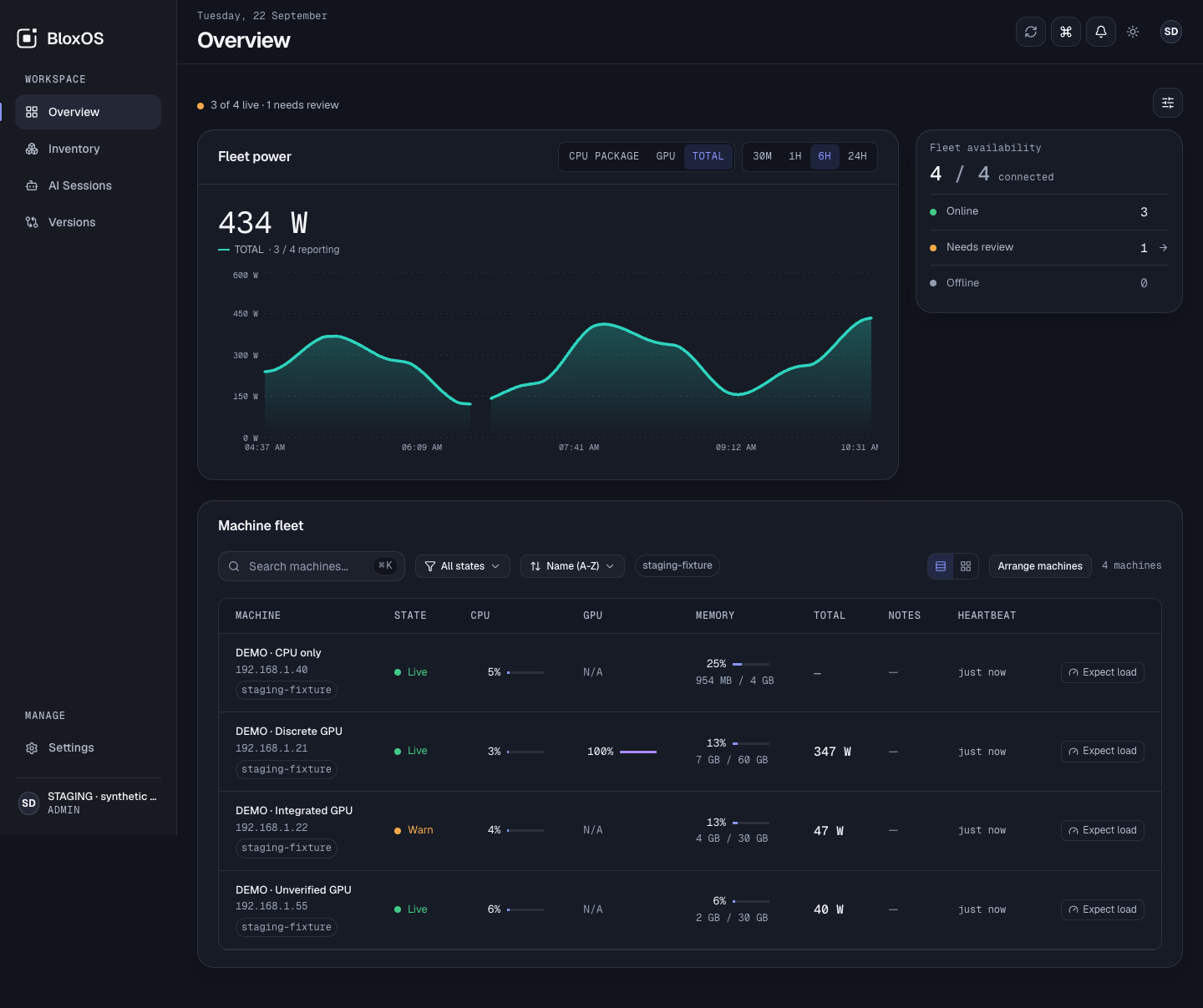Click the 347 W total value
The image size is (1203, 1008).
coord(832,752)
